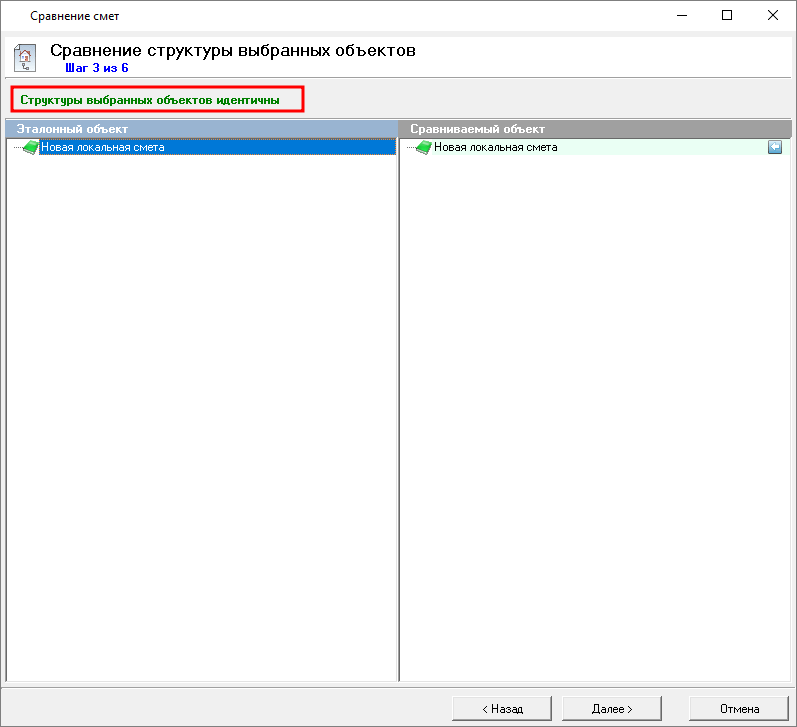Click the blue arrow icon in compared row

point(775,147)
